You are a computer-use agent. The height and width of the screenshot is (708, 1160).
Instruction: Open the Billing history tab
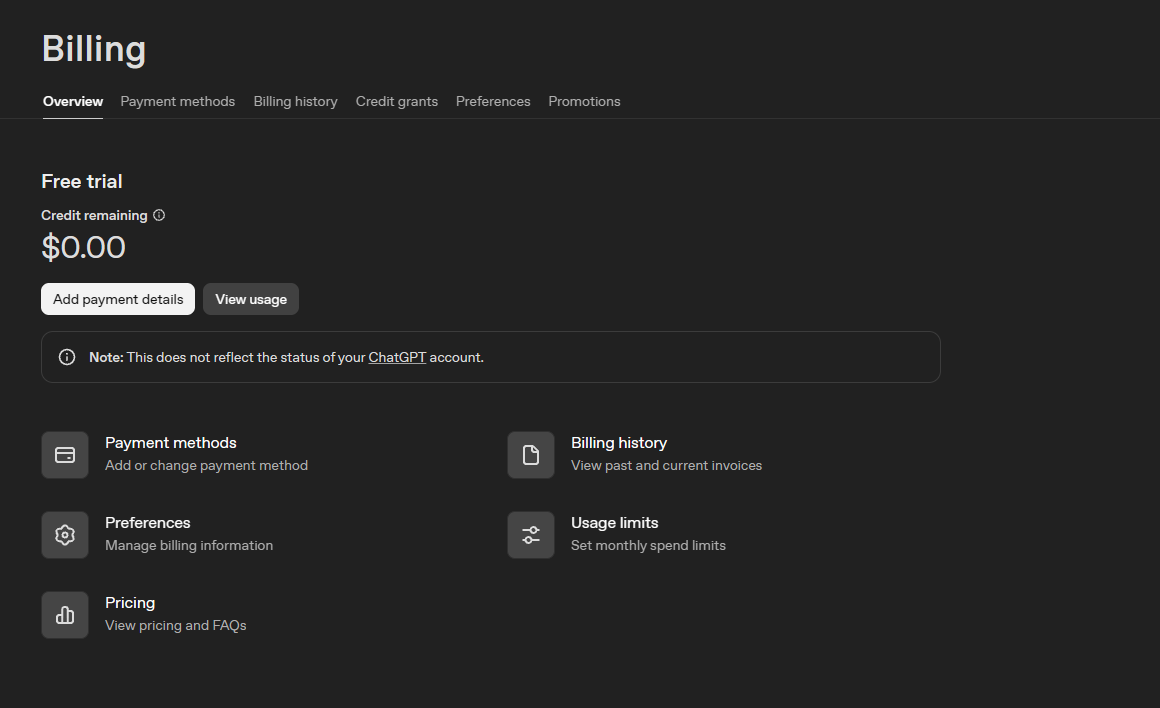pos(295,101)
